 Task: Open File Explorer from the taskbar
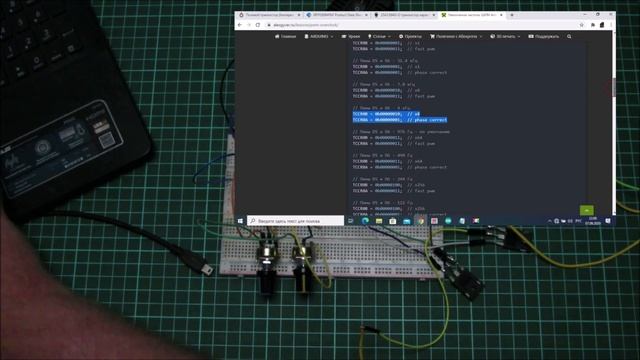[379, 221]
